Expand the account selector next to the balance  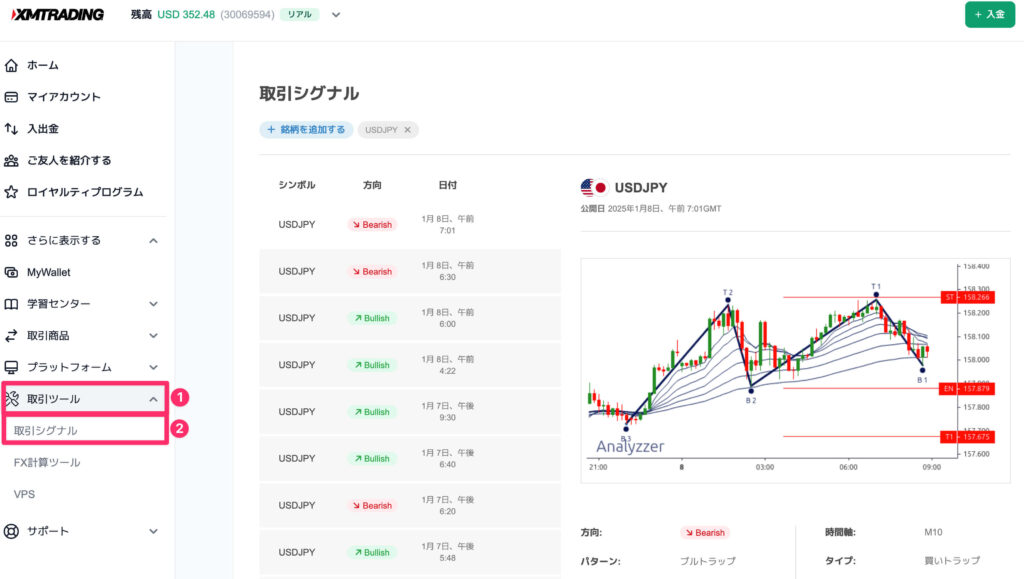[x=337, y=15]
